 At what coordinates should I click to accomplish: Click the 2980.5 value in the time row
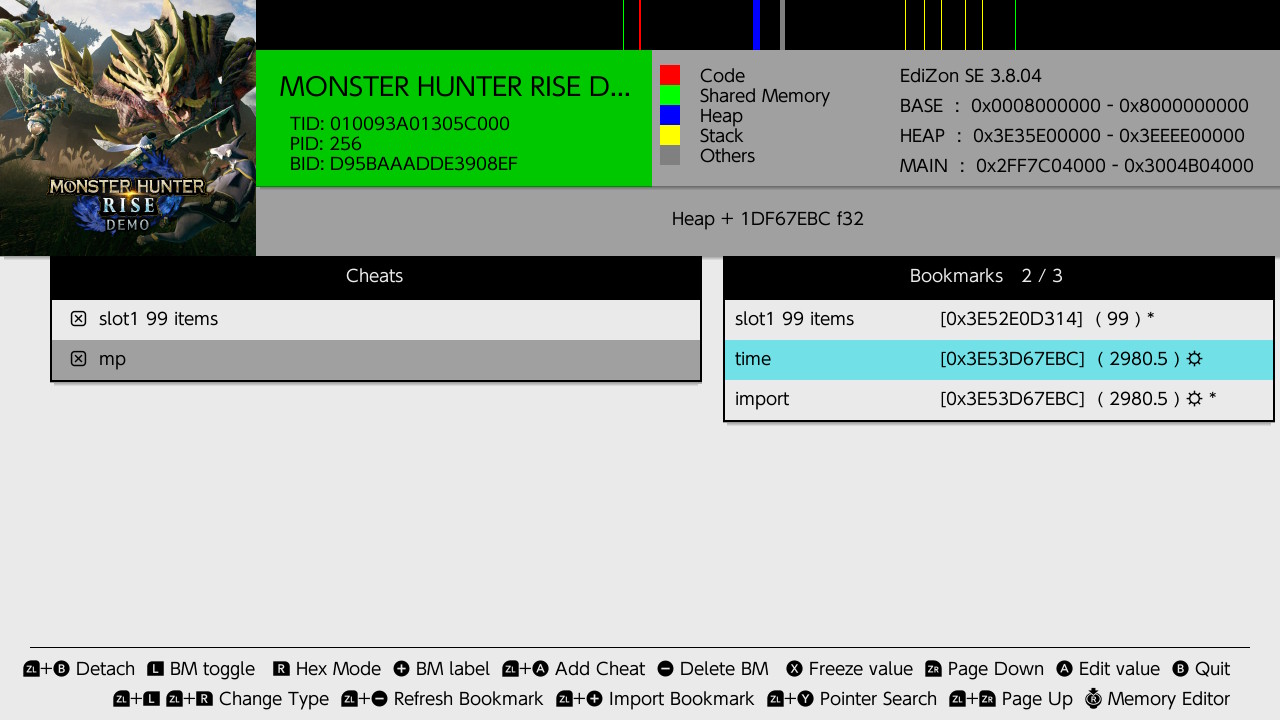pos(1139,359)
